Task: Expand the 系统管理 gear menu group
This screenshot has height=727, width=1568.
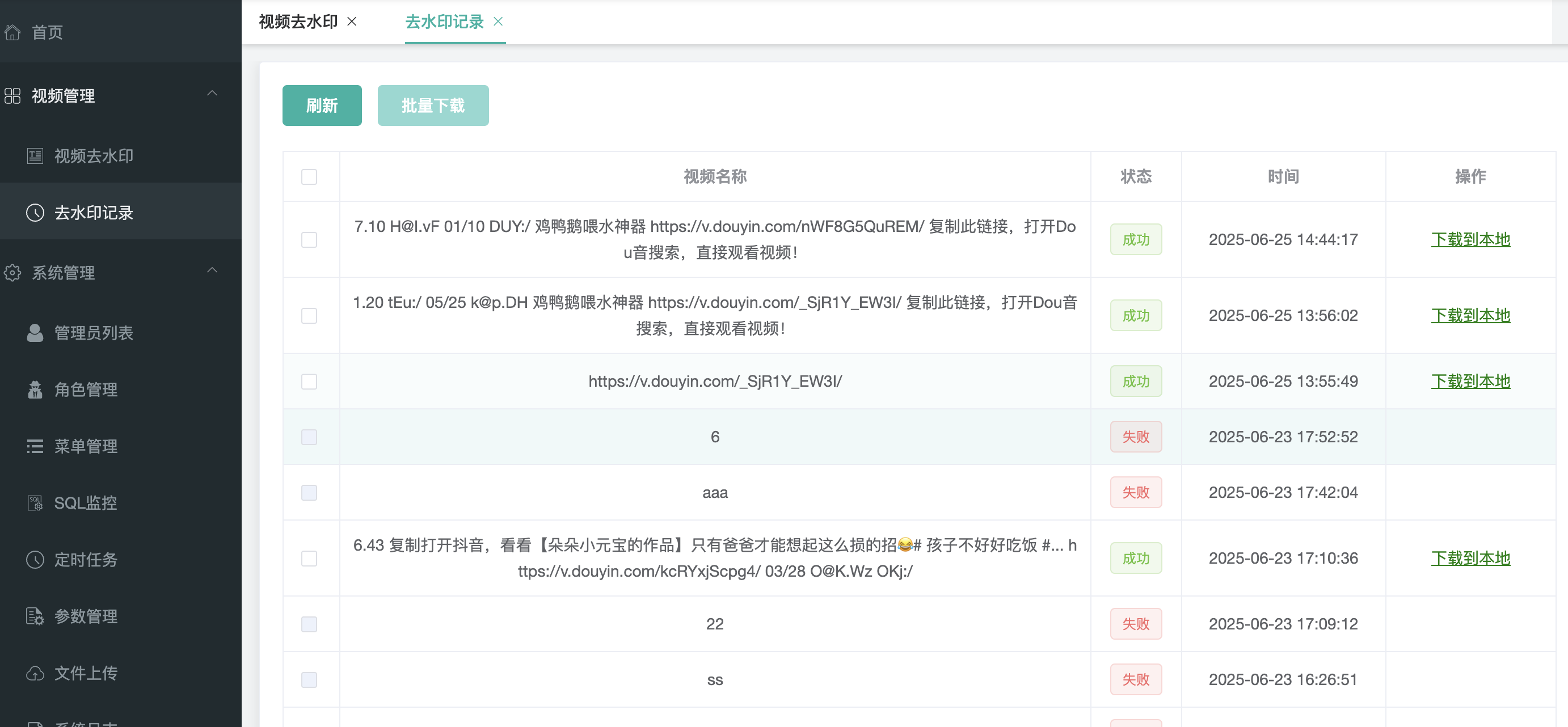Action: [64, 273]
